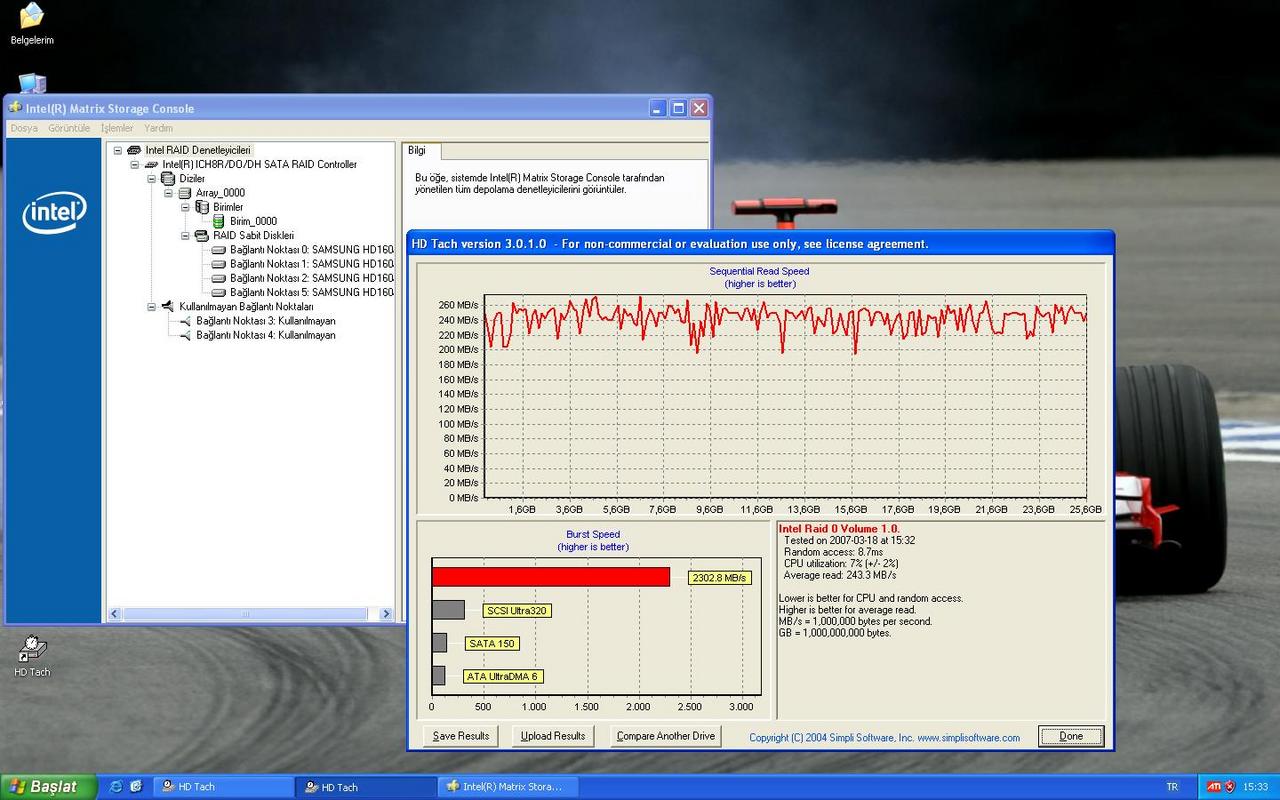1280x800 pixels.
Task: Select the Bilgi tab
Action: click(x=421, y=150)
